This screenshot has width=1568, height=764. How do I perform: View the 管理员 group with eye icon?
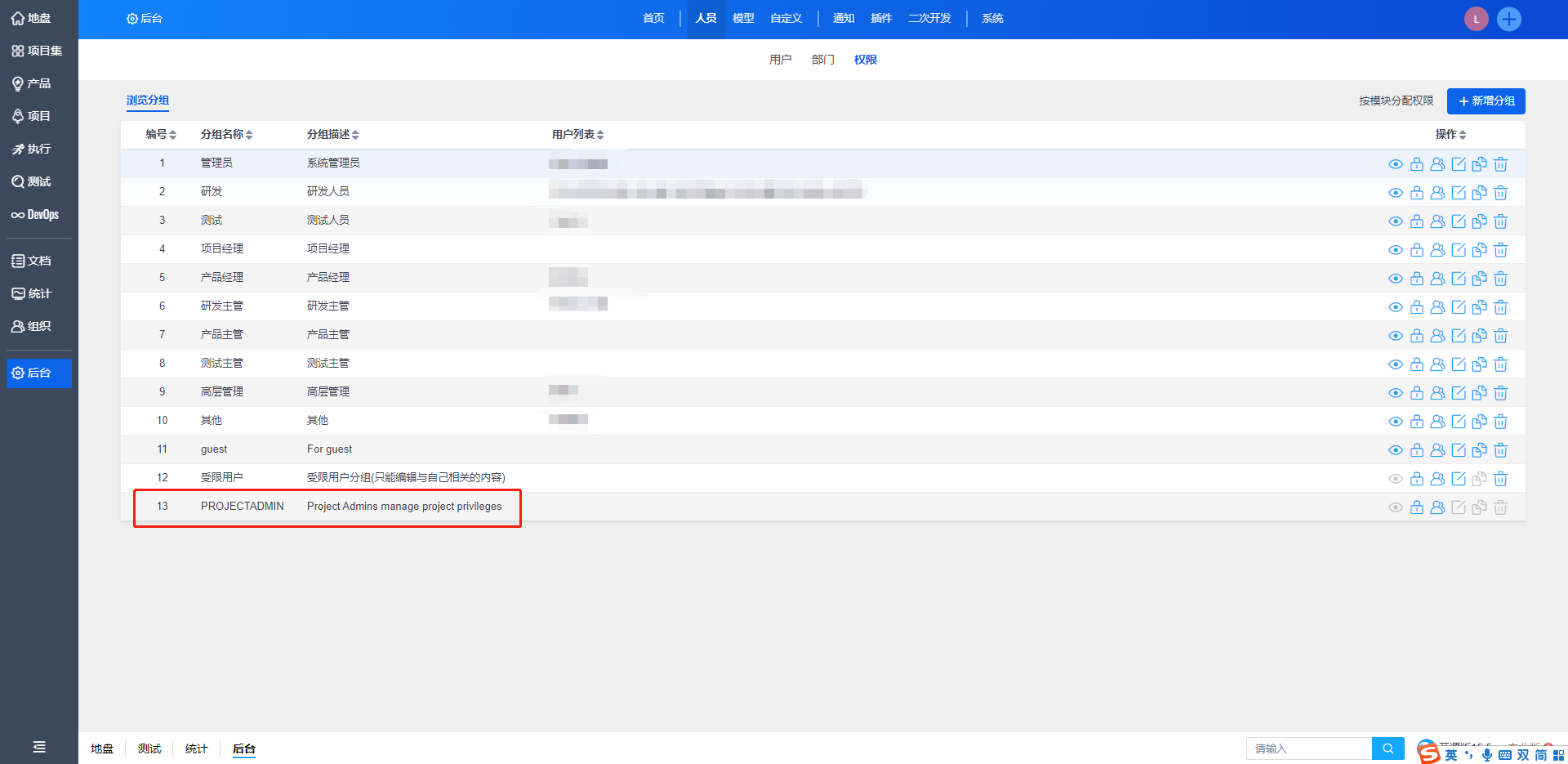pyautogui.click(x=1396, y=164)
